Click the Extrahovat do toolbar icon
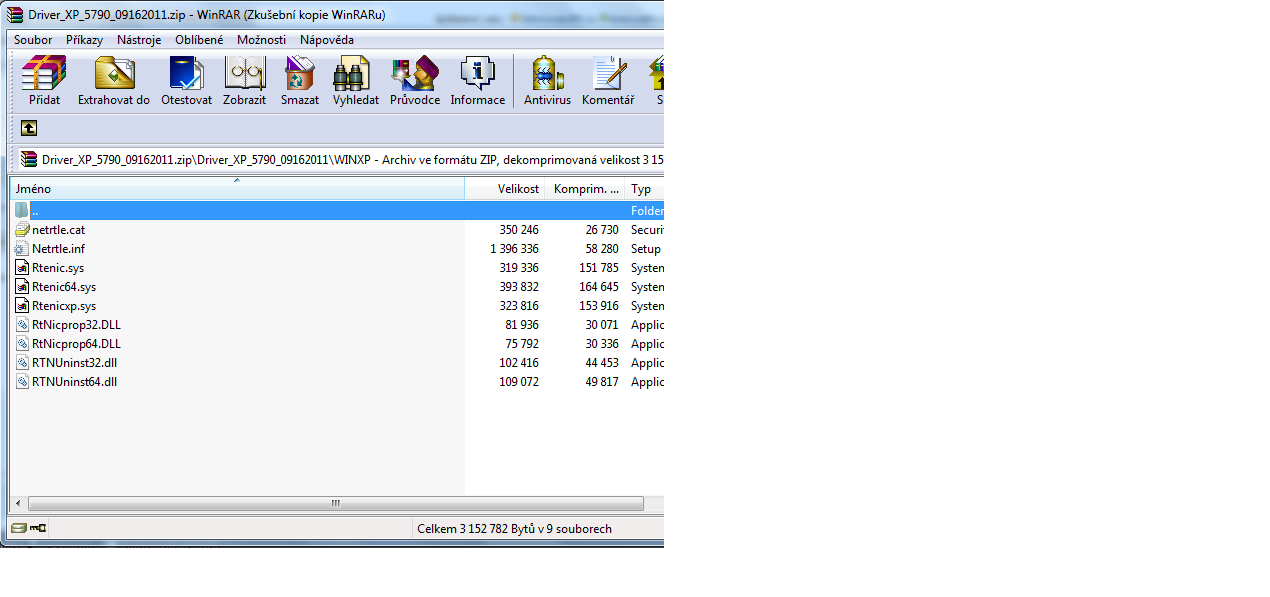The width and height of the screenshot is (1270, 597). [x=114, y=74]
